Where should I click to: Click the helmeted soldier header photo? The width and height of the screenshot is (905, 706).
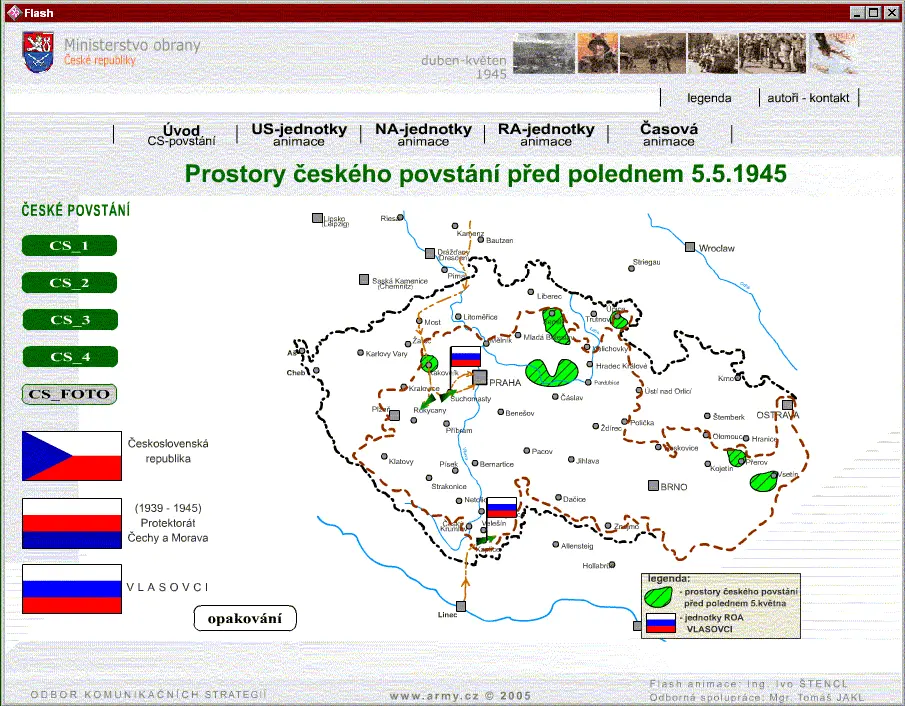click(x=597, y=53)
